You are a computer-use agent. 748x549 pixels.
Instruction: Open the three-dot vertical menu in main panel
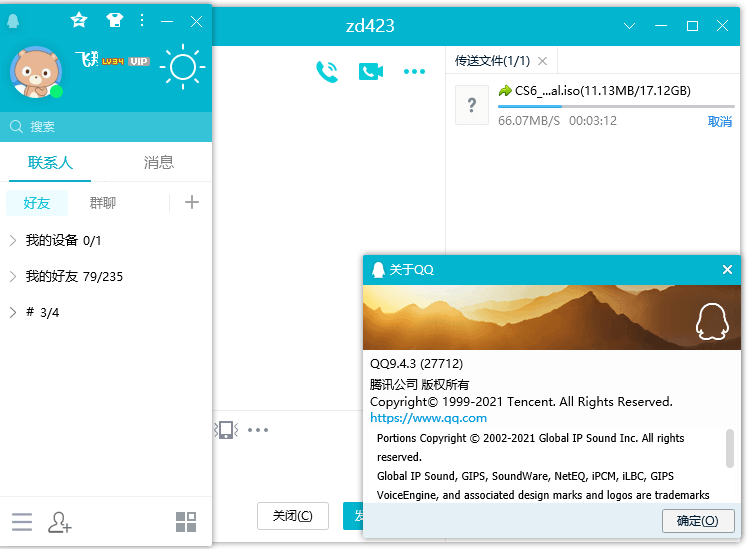(x=142, y=20)
